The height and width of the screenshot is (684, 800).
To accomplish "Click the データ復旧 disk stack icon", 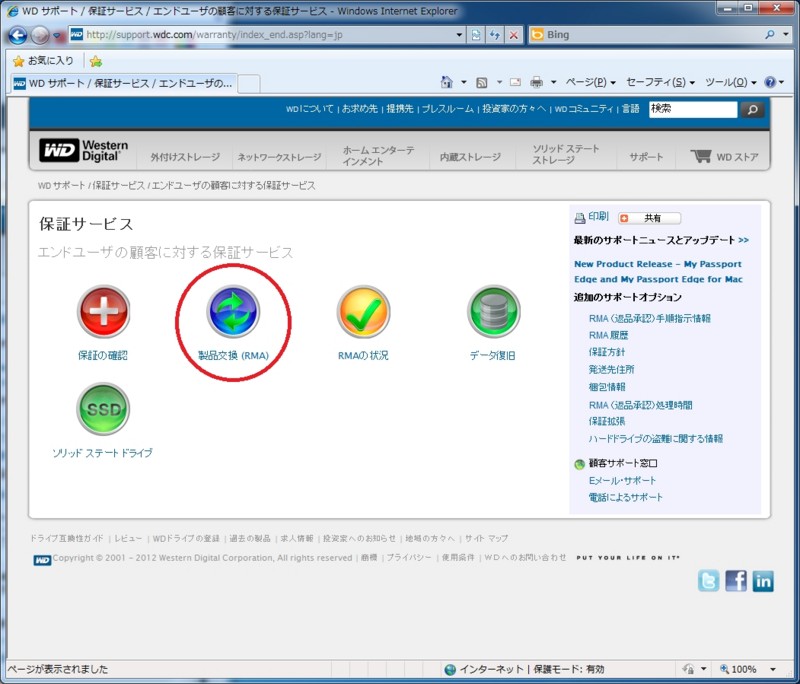I will [x=492, y=312].
